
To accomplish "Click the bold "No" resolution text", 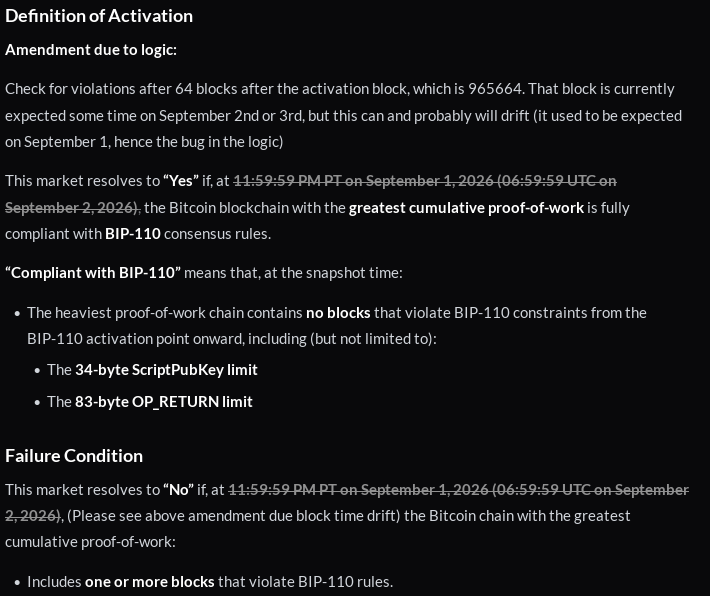I will (x=178, y=490).
